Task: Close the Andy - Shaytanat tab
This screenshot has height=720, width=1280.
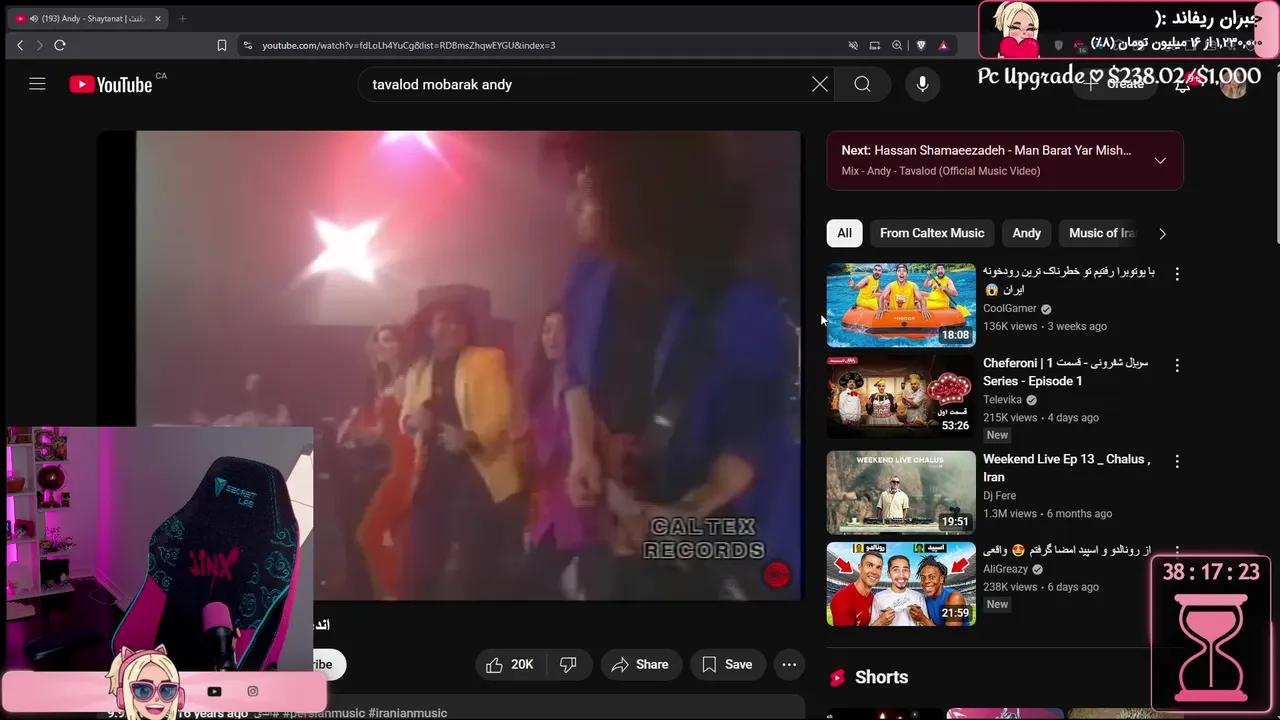Action: (157, 18)
